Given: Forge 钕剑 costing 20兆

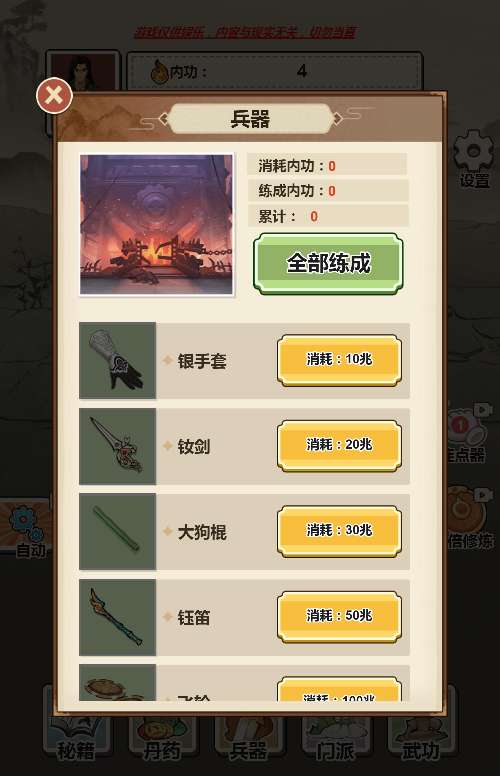Looking at the screenshot, I should (339, 445).
